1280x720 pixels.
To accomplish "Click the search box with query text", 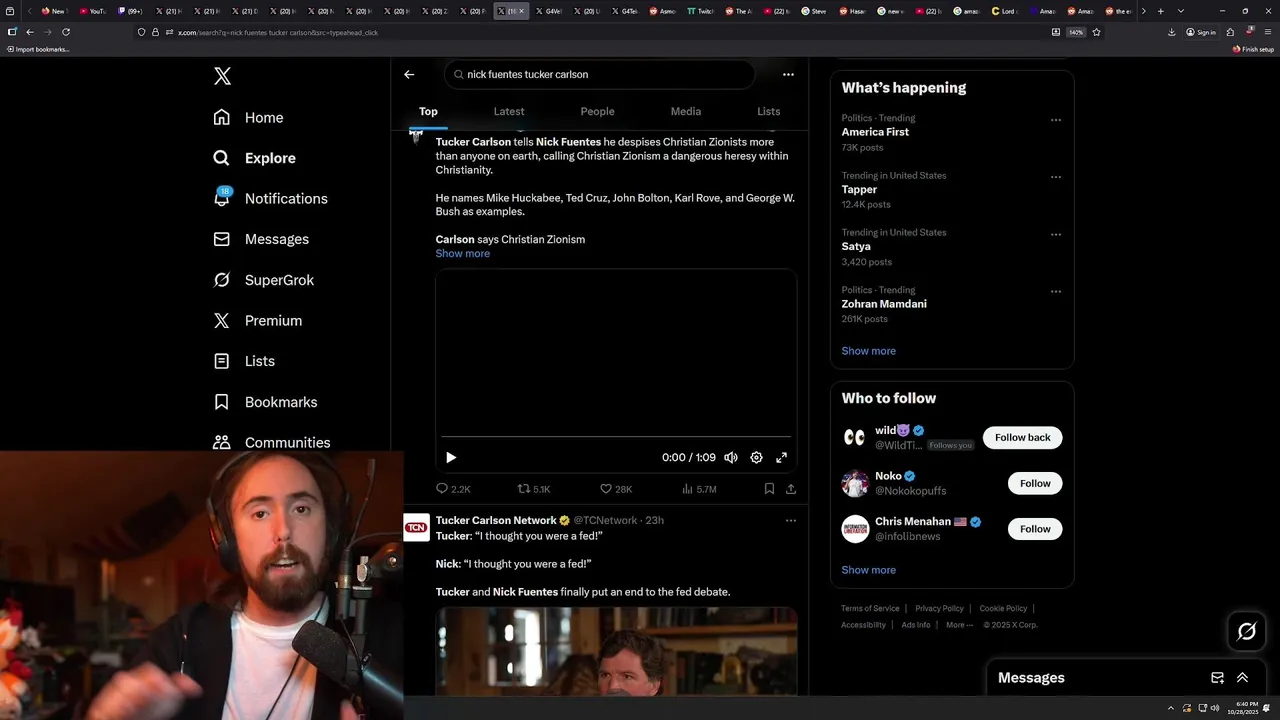I will point(599,74).
